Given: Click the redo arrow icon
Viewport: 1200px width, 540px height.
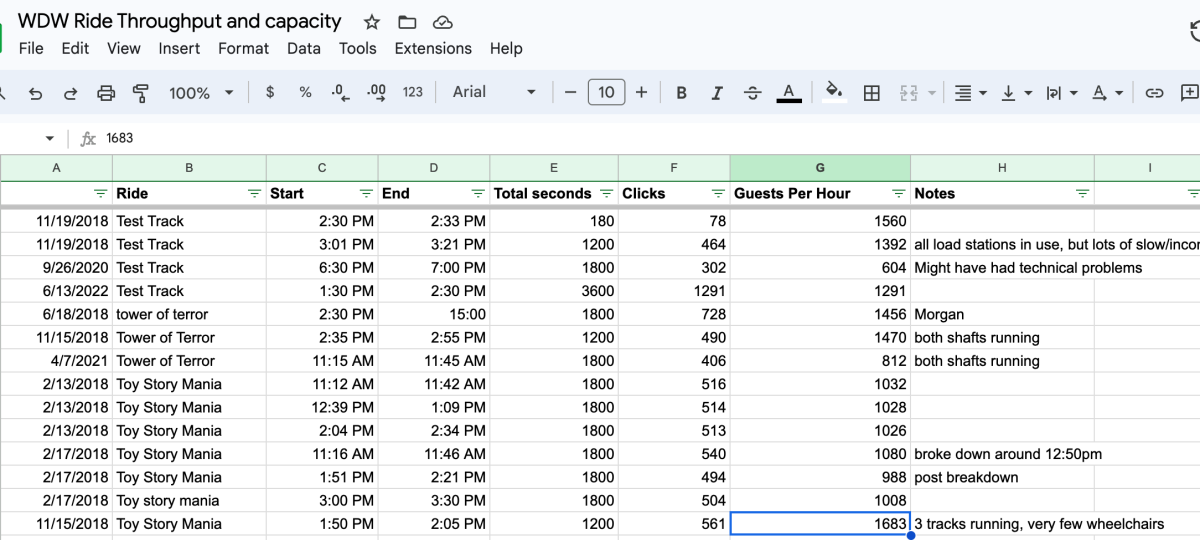Looking at the screenshot, I should 71,93.
